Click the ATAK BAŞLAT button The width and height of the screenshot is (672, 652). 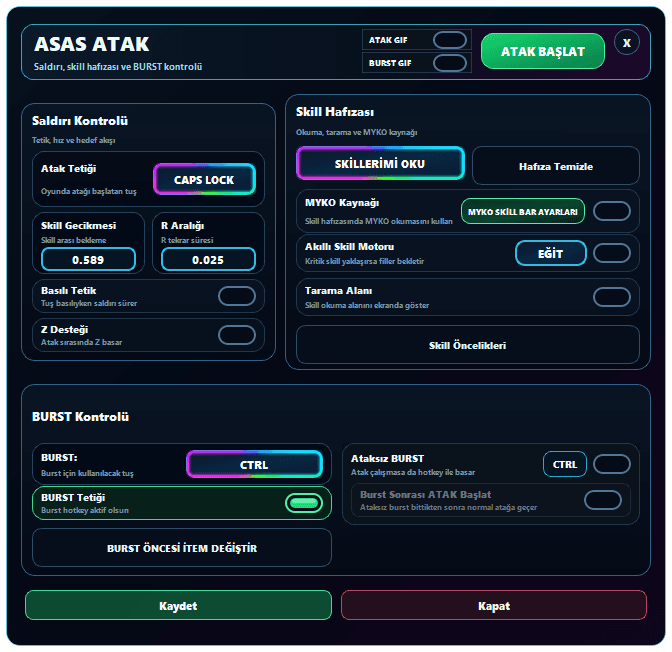pos(543,51)
